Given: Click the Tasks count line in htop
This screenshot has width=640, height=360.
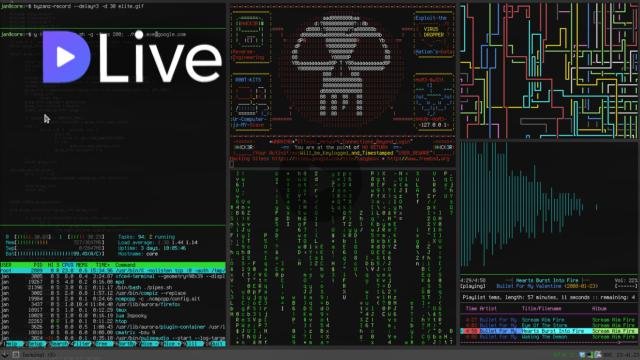Looking at the screenshot, I should 146,237.
